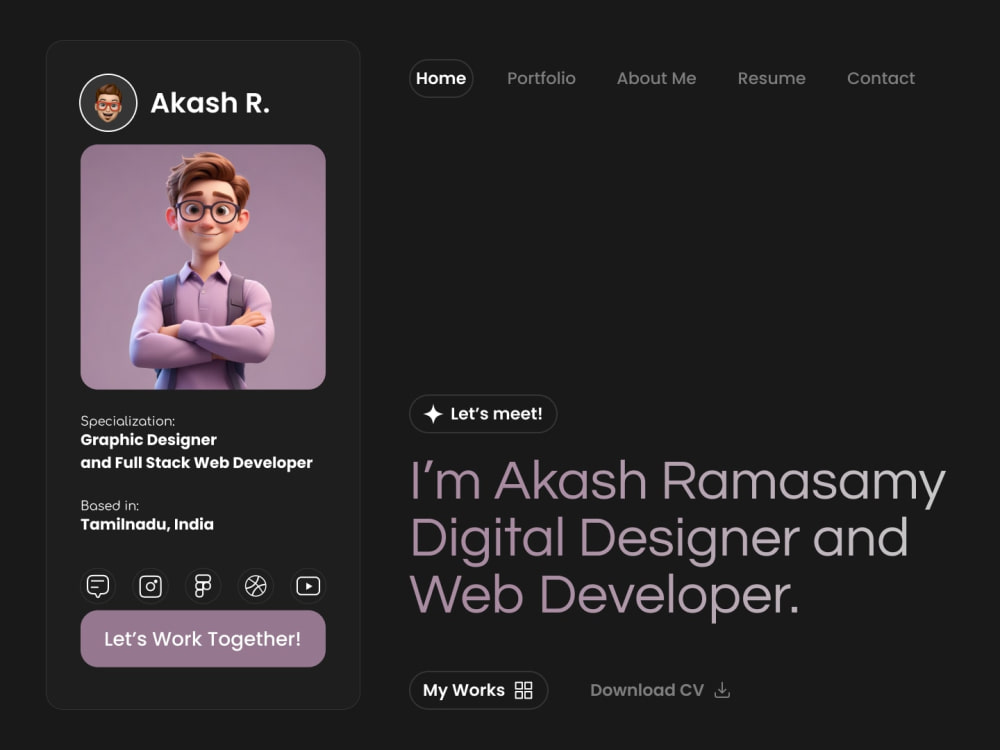Open the Instagram social icon
Viewport: 1000px width, 750px height.
point(151,585)
